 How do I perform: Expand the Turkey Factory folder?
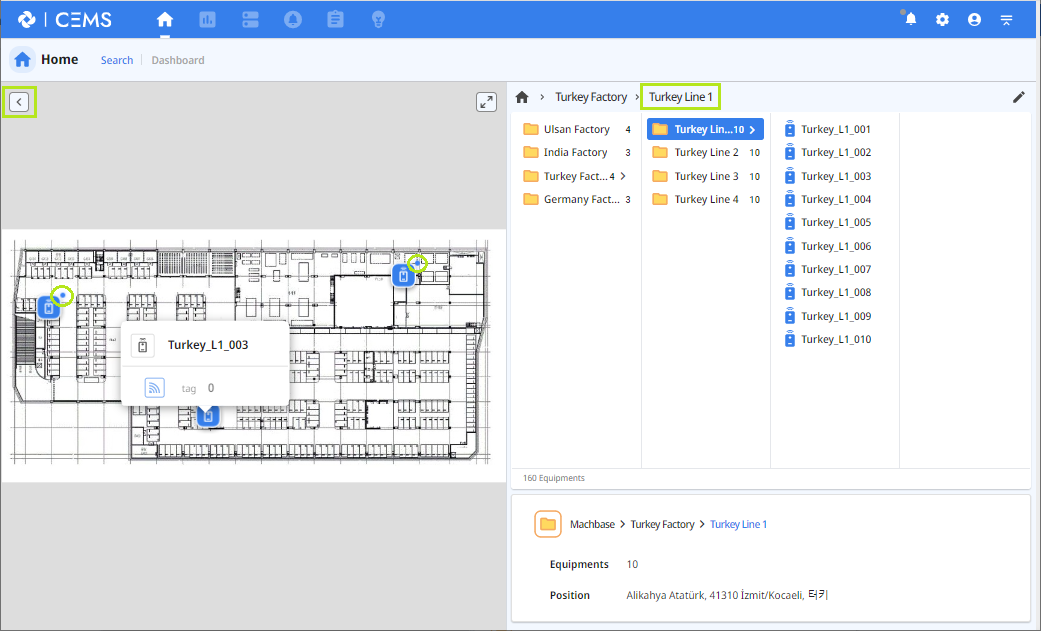point(576,176)
